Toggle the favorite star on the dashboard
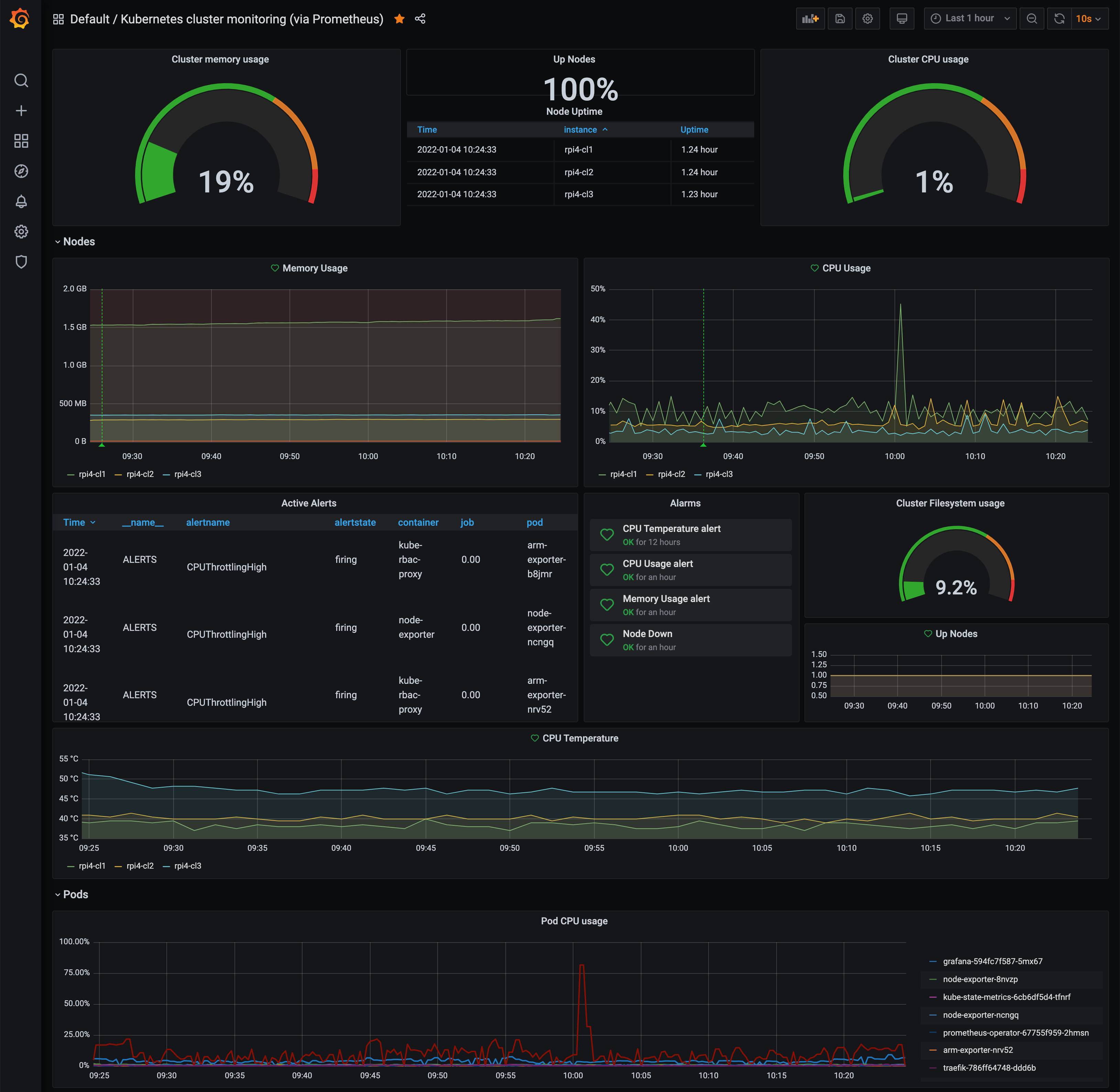 [400, 19]
